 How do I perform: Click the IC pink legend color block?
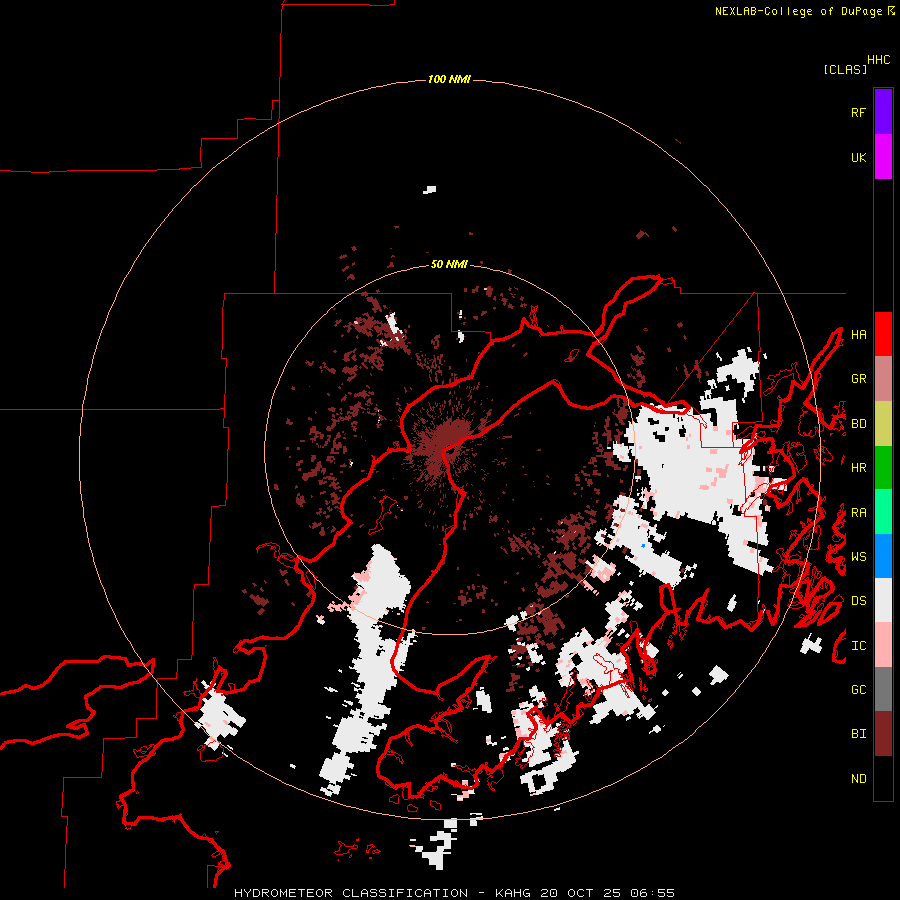[x=883, y=645]
